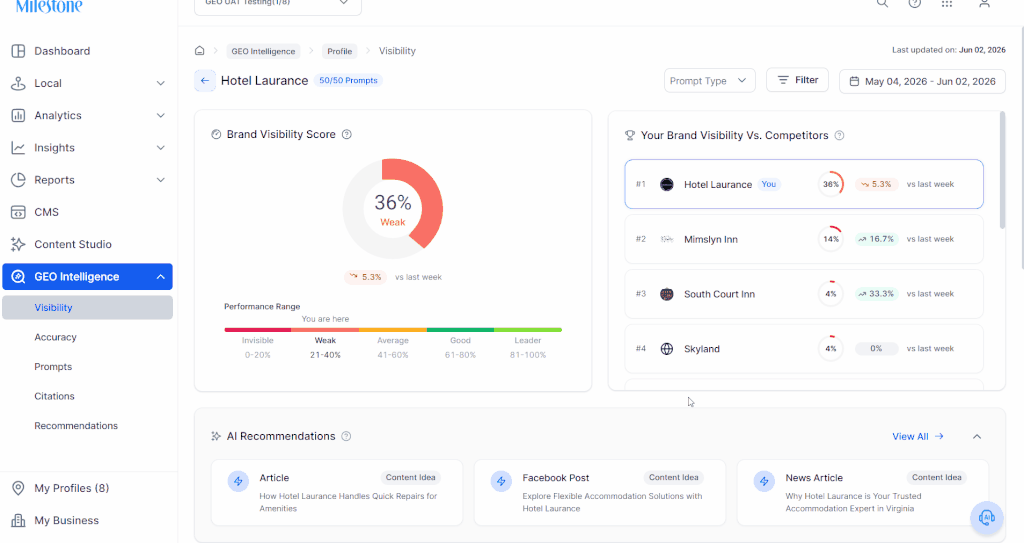Click info icon next to AI Recommendations

(346, 436)
